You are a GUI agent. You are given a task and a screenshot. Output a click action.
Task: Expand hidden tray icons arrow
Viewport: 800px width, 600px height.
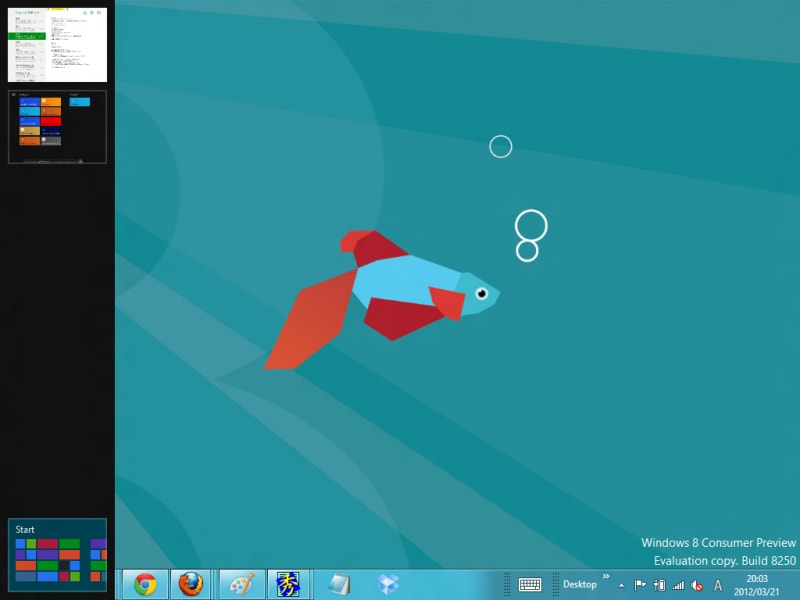click(621, 585)
